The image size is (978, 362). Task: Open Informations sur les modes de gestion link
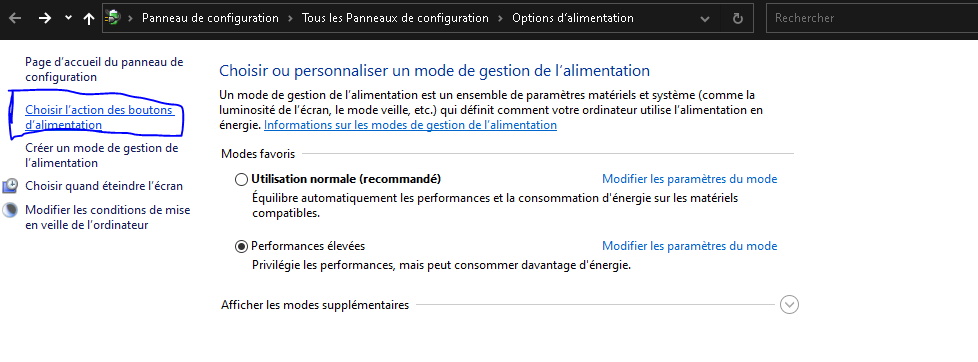pyautogui.click(x=410, y=125)
